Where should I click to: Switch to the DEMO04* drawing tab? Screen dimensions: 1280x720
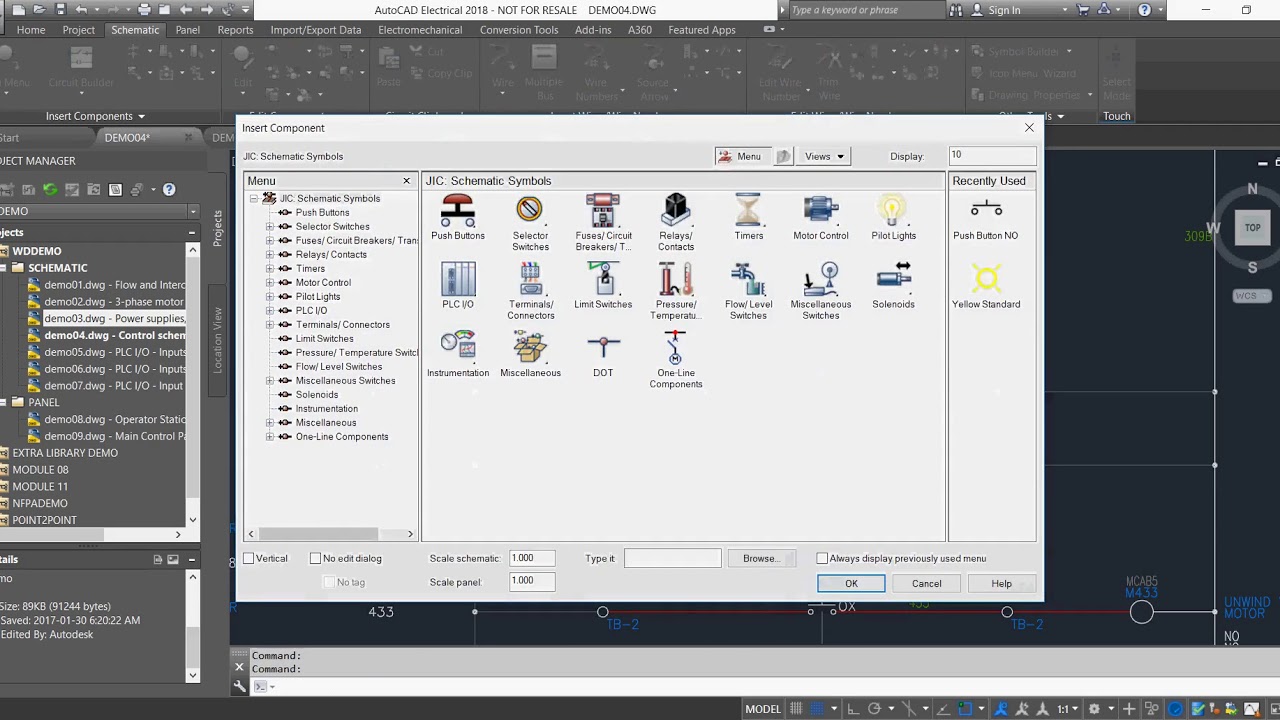[127, 138]
